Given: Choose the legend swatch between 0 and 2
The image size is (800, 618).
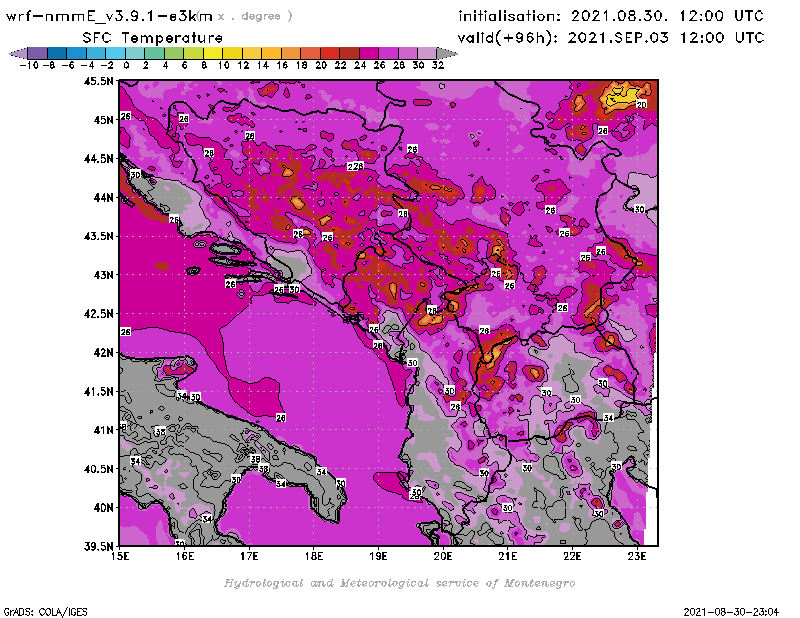Looking at the screenshot, I should (x=134, y=53).
